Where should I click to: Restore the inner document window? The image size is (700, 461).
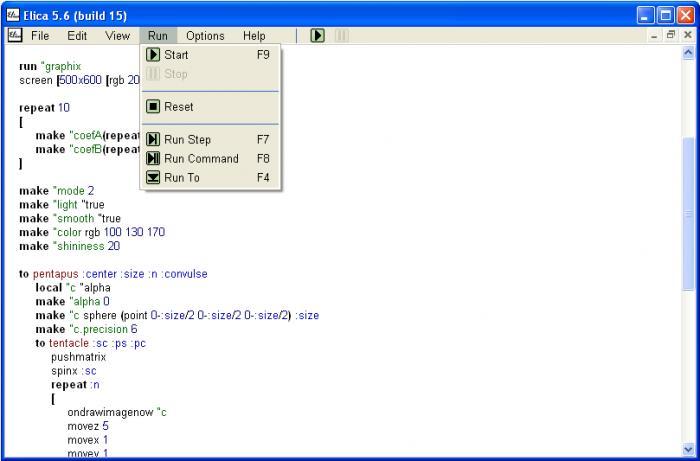pyautogui.click(x=671, y=35)
